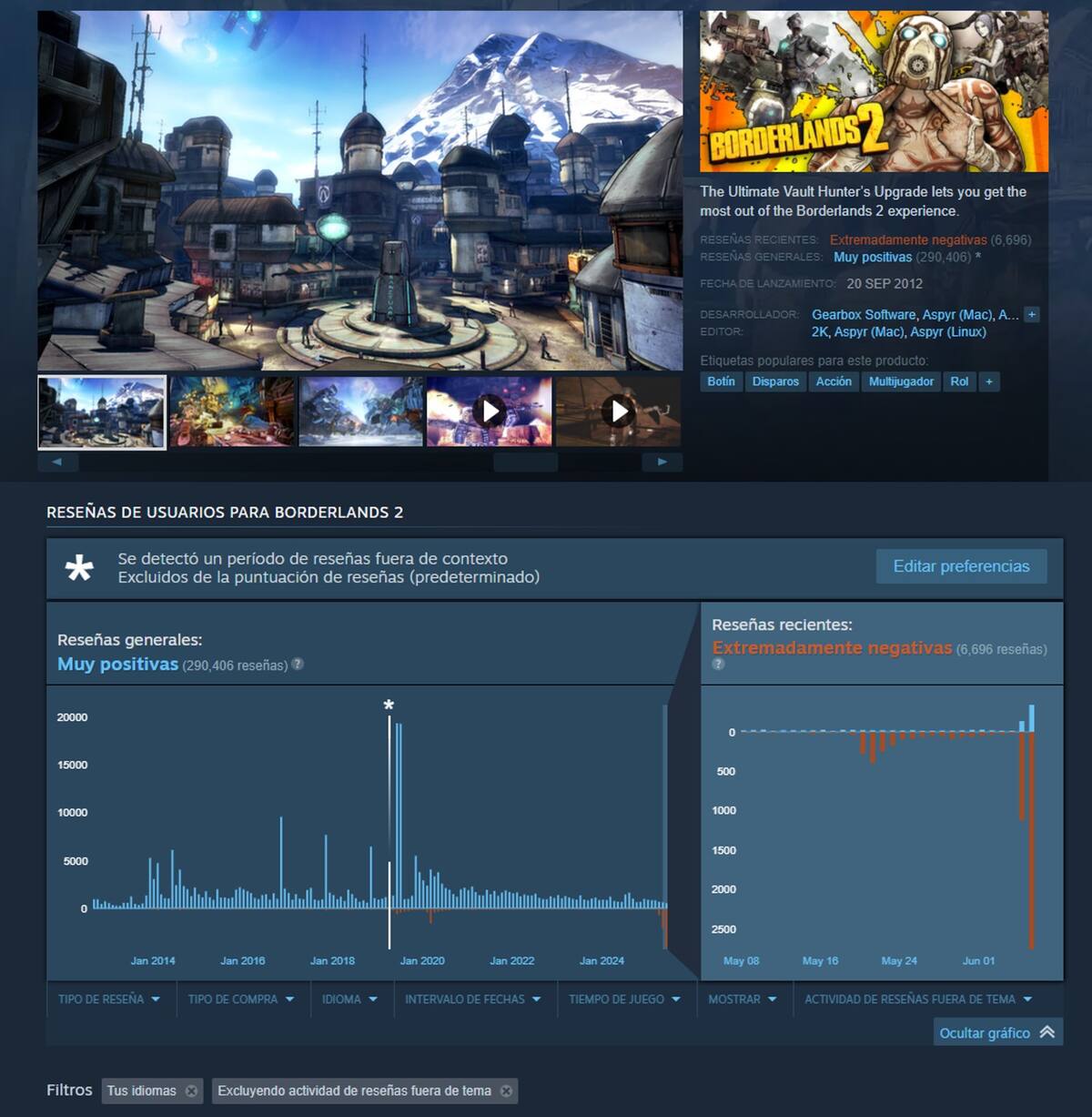1092x1117 pixels.
Task: Open the Idioma dropdown
Action: click(x=349, y=1000)
